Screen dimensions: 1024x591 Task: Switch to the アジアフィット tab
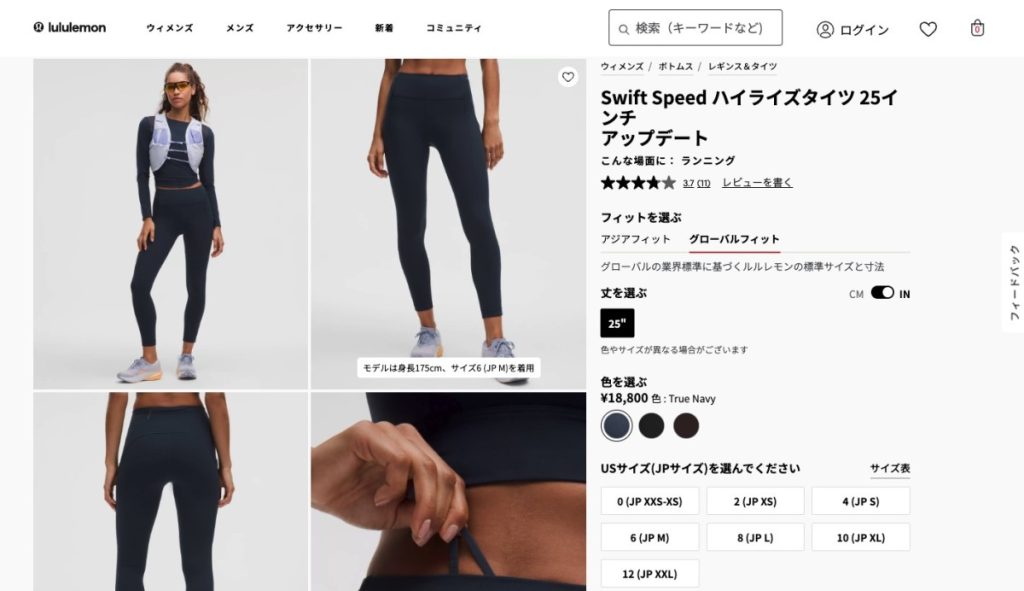(x=635, y=239)
